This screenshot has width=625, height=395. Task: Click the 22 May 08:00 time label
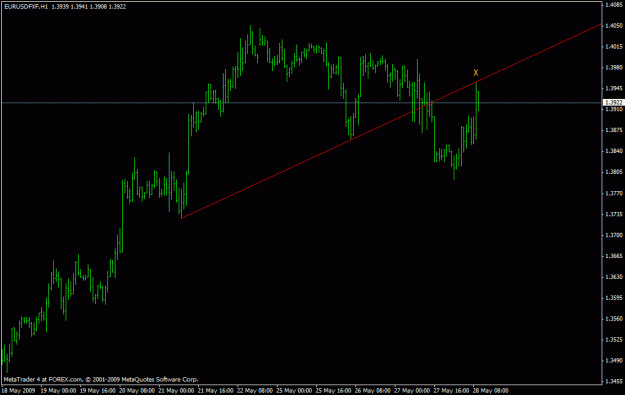(255, 391)
